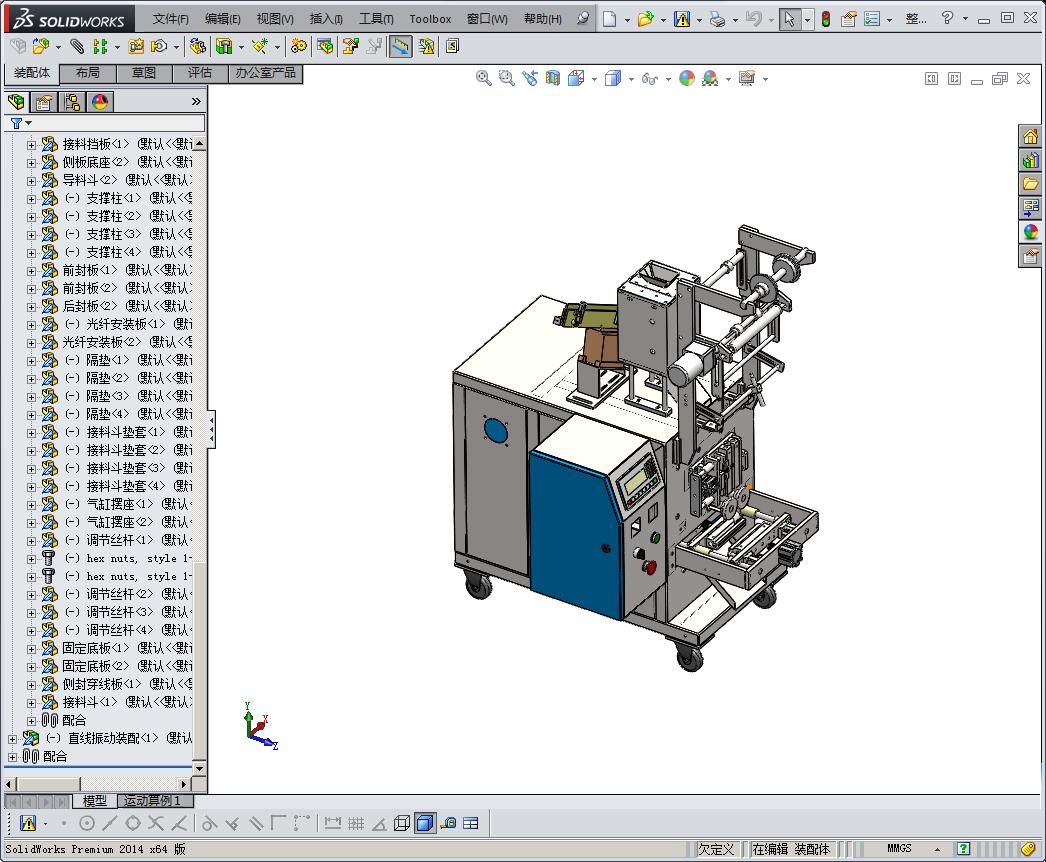Expand the 直线振动装配<1> subassembly node
Viewport: 1046px width, 862px height.
(x=12, y=739)
